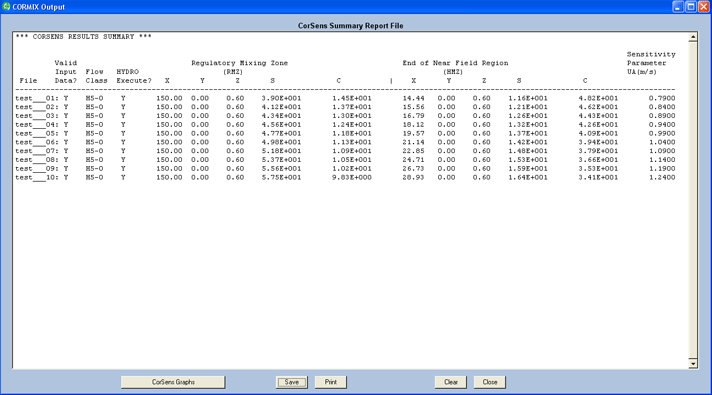This screenshot has width=712, height=395.
Task: Click RMZ dilution value 4.77E+001
Action: click(x=281, y=133)
